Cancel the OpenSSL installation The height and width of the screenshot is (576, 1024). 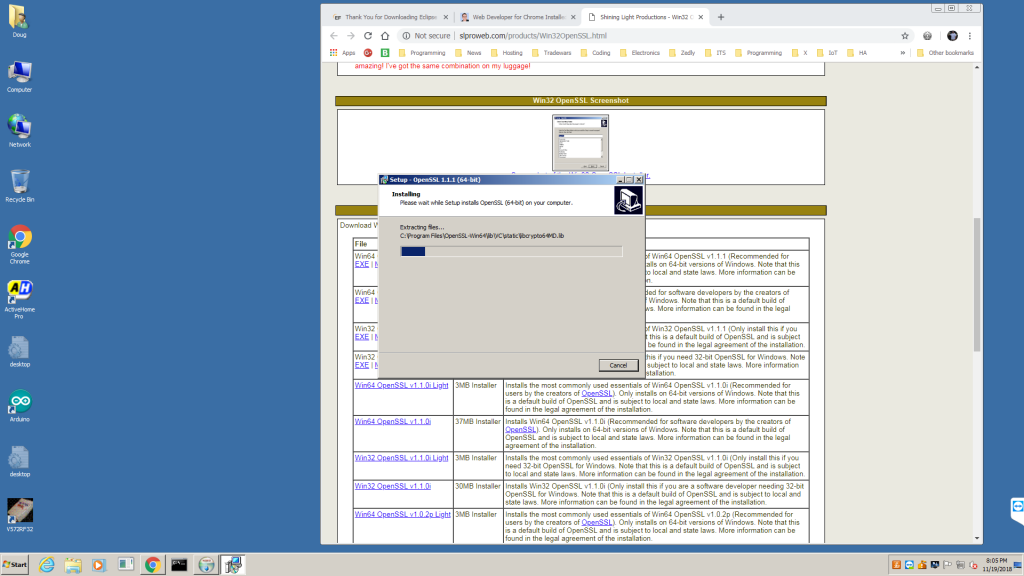[618, 365]
